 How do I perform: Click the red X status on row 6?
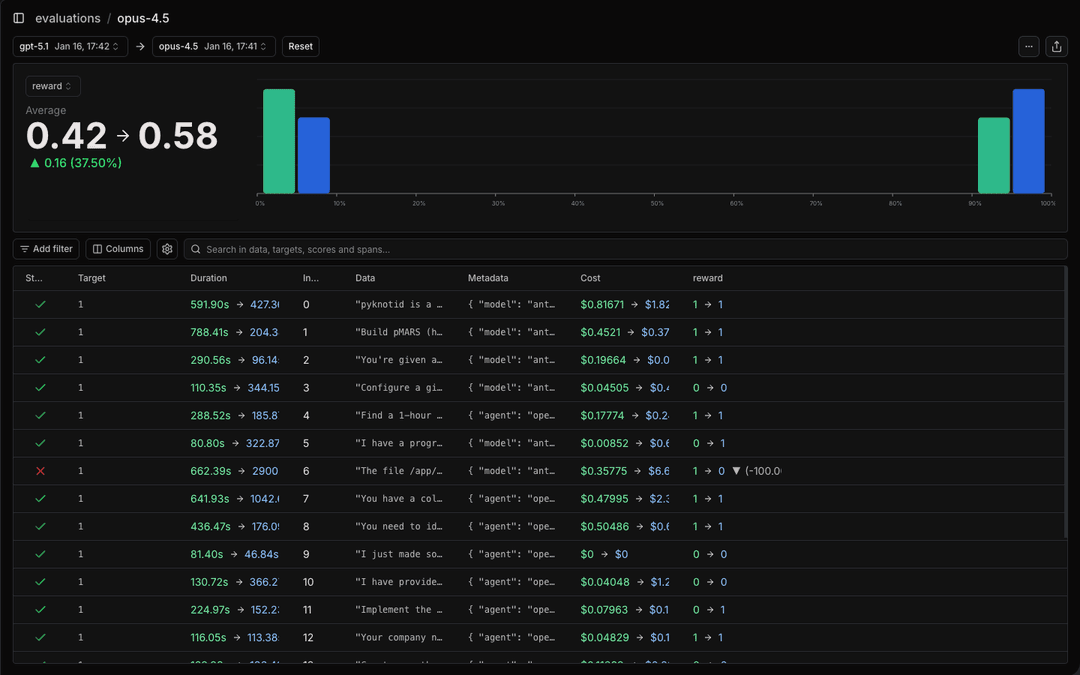pos(40,470)
